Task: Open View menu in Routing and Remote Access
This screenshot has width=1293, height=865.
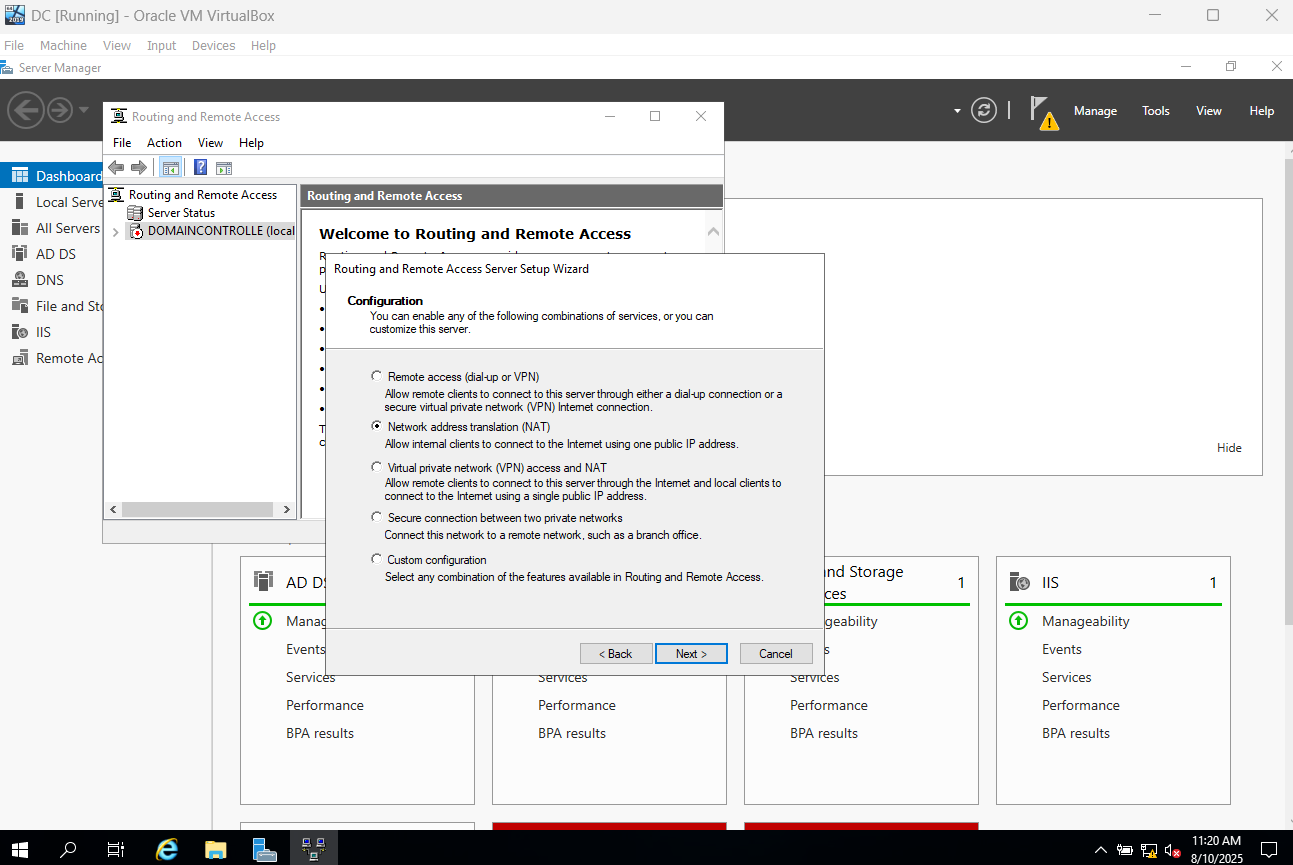Action: [x=210, y=143]
